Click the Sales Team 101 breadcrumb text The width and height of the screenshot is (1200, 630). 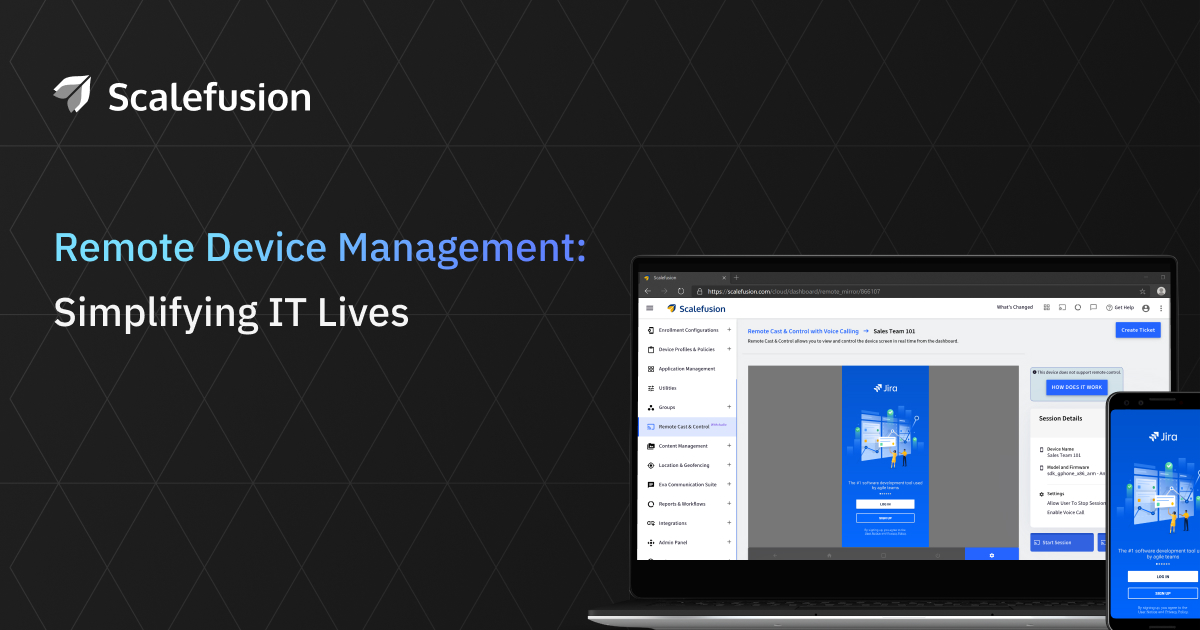tap(895, 330)
